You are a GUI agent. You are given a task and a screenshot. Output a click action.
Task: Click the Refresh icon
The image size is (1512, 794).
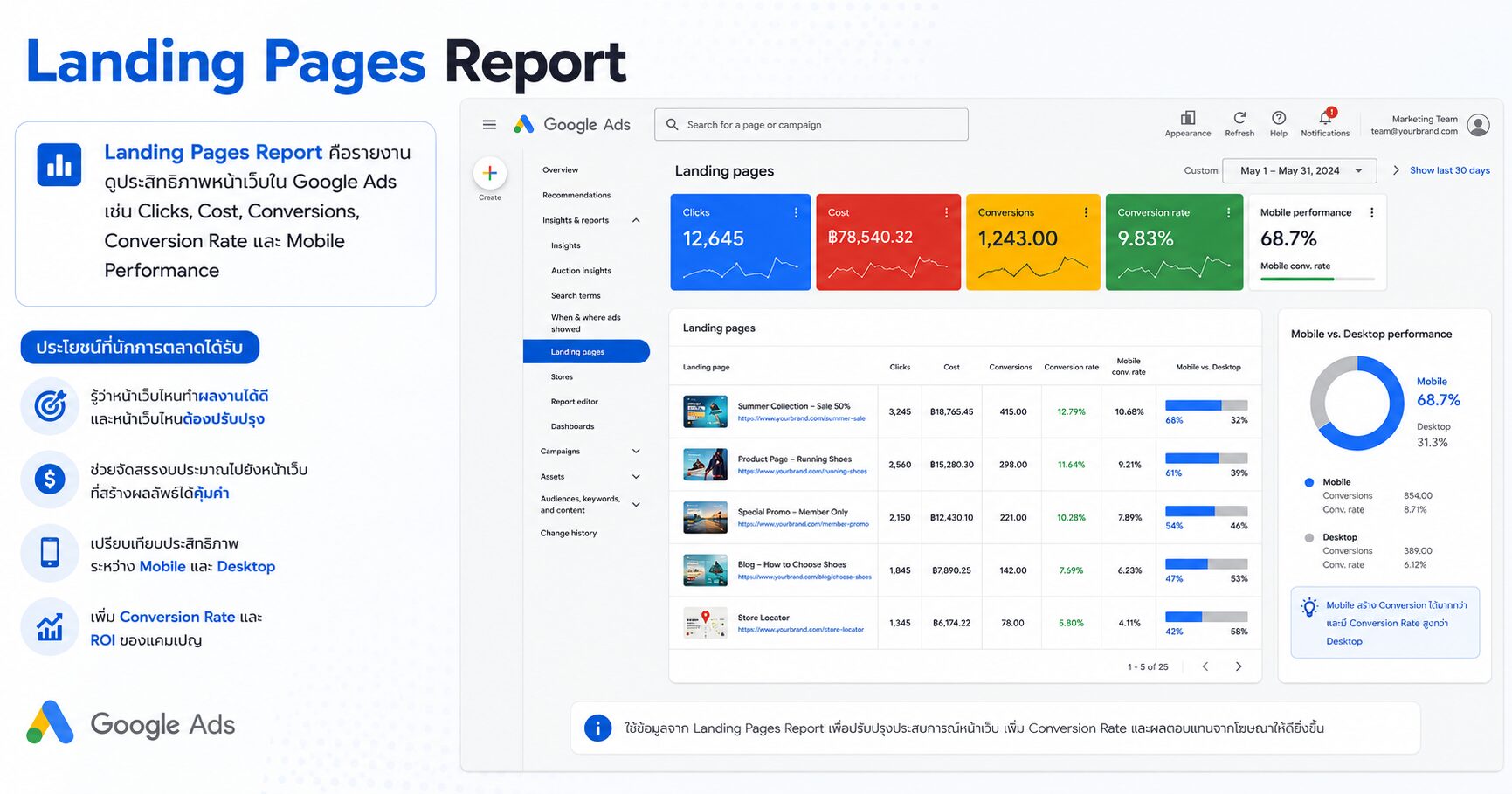coord(1239,118)
